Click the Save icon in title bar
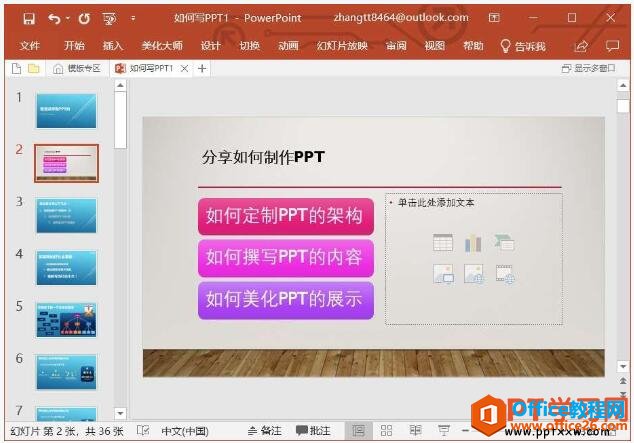Screen dimensions: 634x443 click(x=29, y=19)
